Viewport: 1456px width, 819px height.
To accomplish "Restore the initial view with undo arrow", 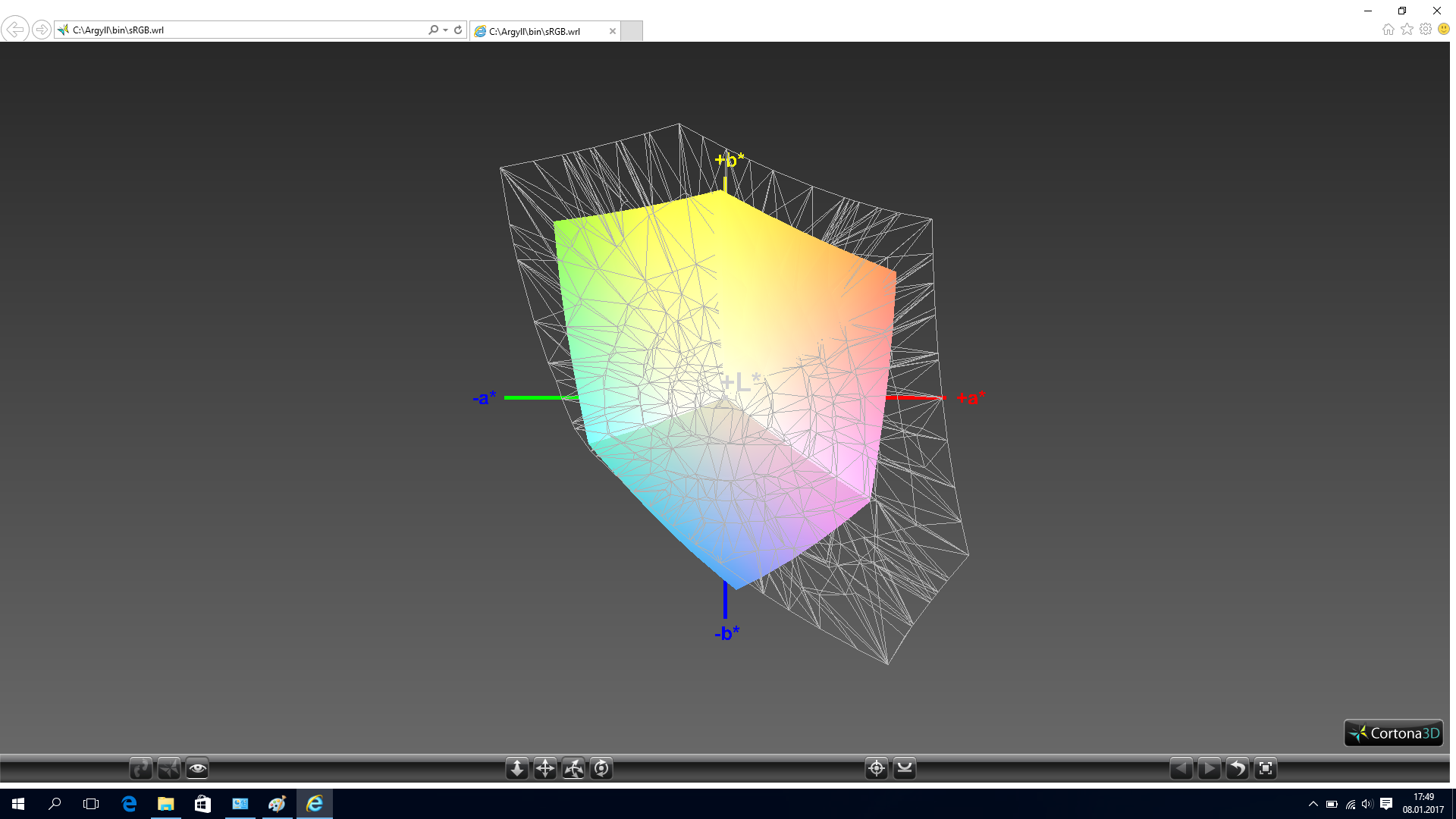I will [1237, 768].
